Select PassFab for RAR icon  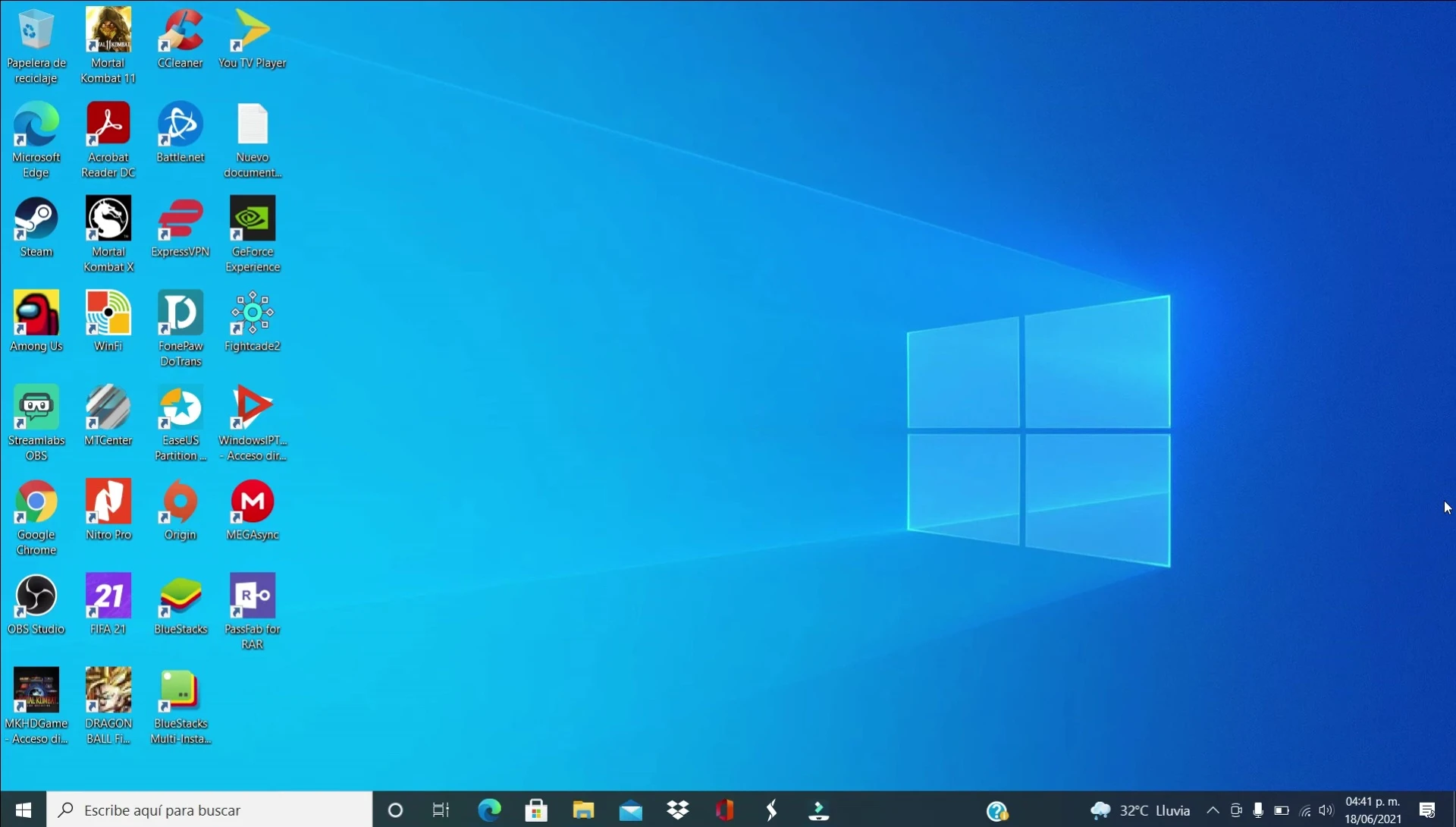point(253,612)
